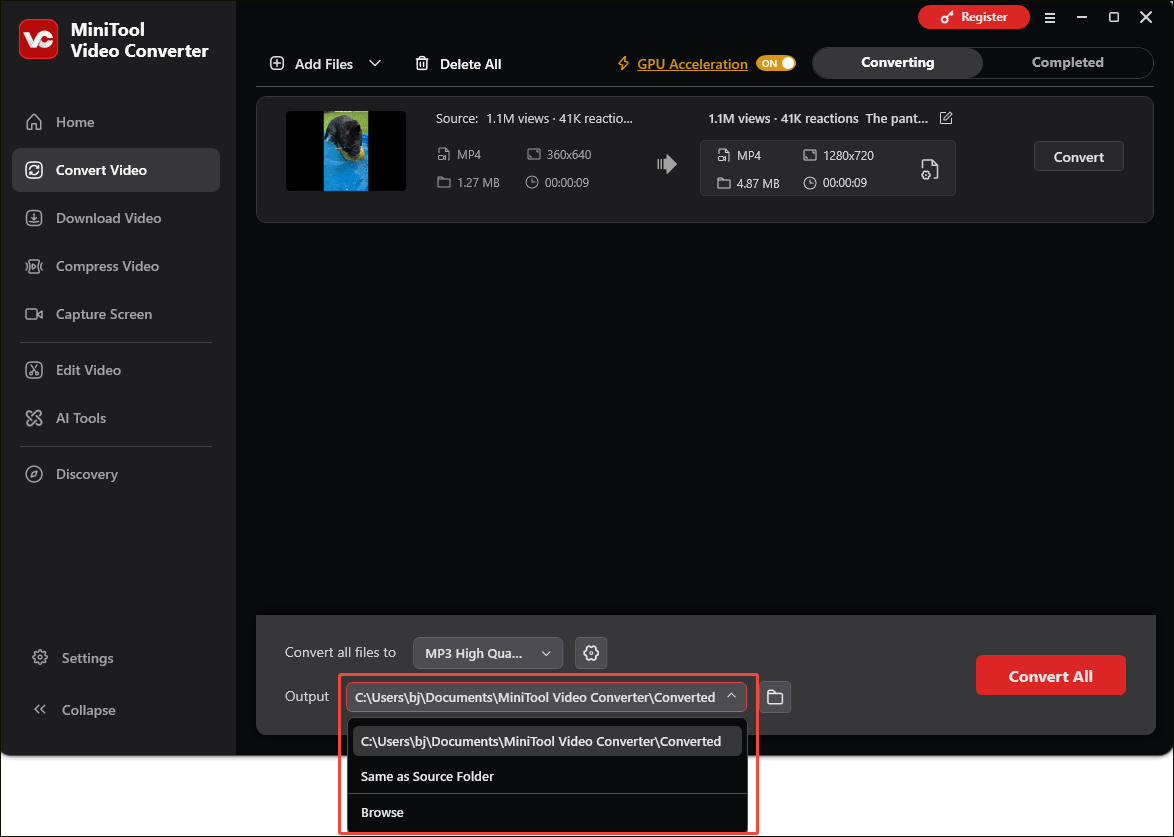Open AI Tools section

coord(116,418)
